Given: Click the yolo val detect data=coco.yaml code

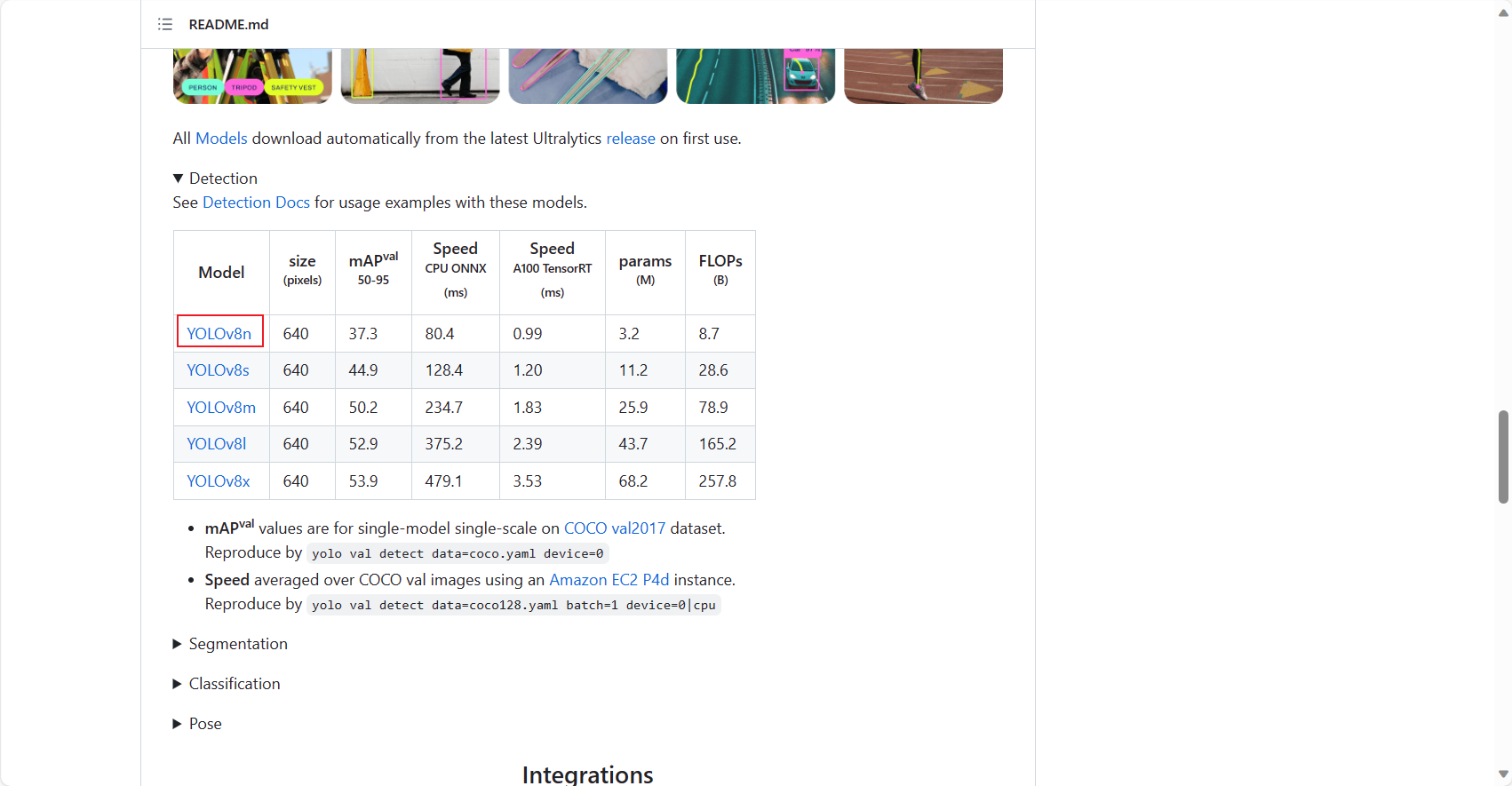Looking at the screenshot, I should pyautogui.click(x=458, y=553).
